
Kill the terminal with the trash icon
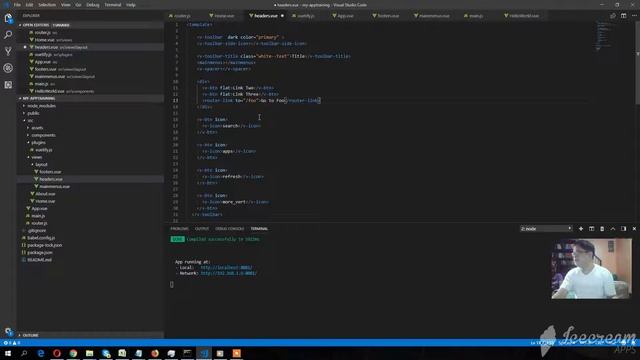coord(602,229)
